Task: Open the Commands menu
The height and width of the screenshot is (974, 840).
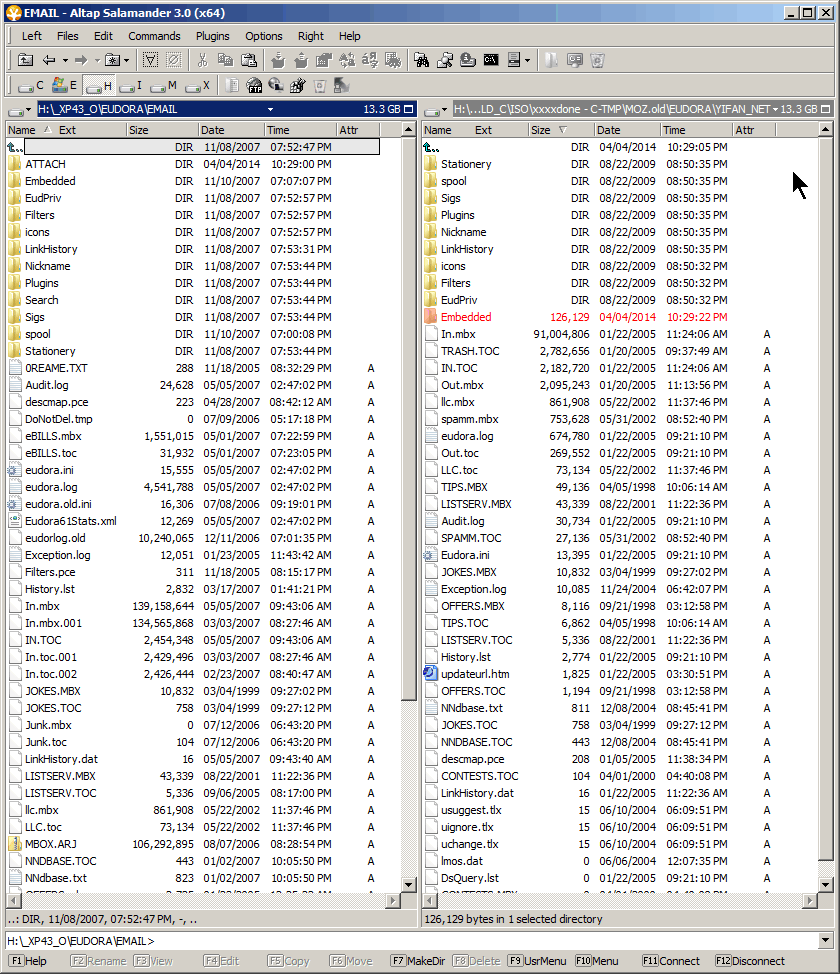Action: pyautogui.click(x=154, y=36)
